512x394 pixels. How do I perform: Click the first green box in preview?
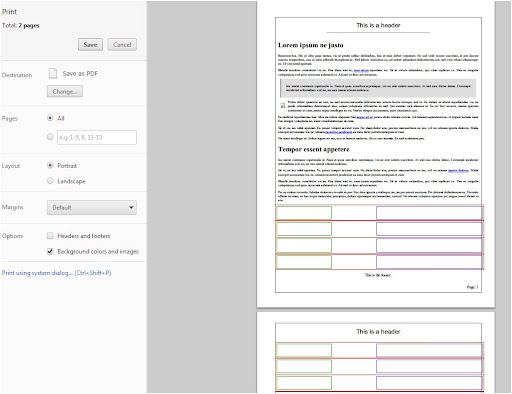304,213
